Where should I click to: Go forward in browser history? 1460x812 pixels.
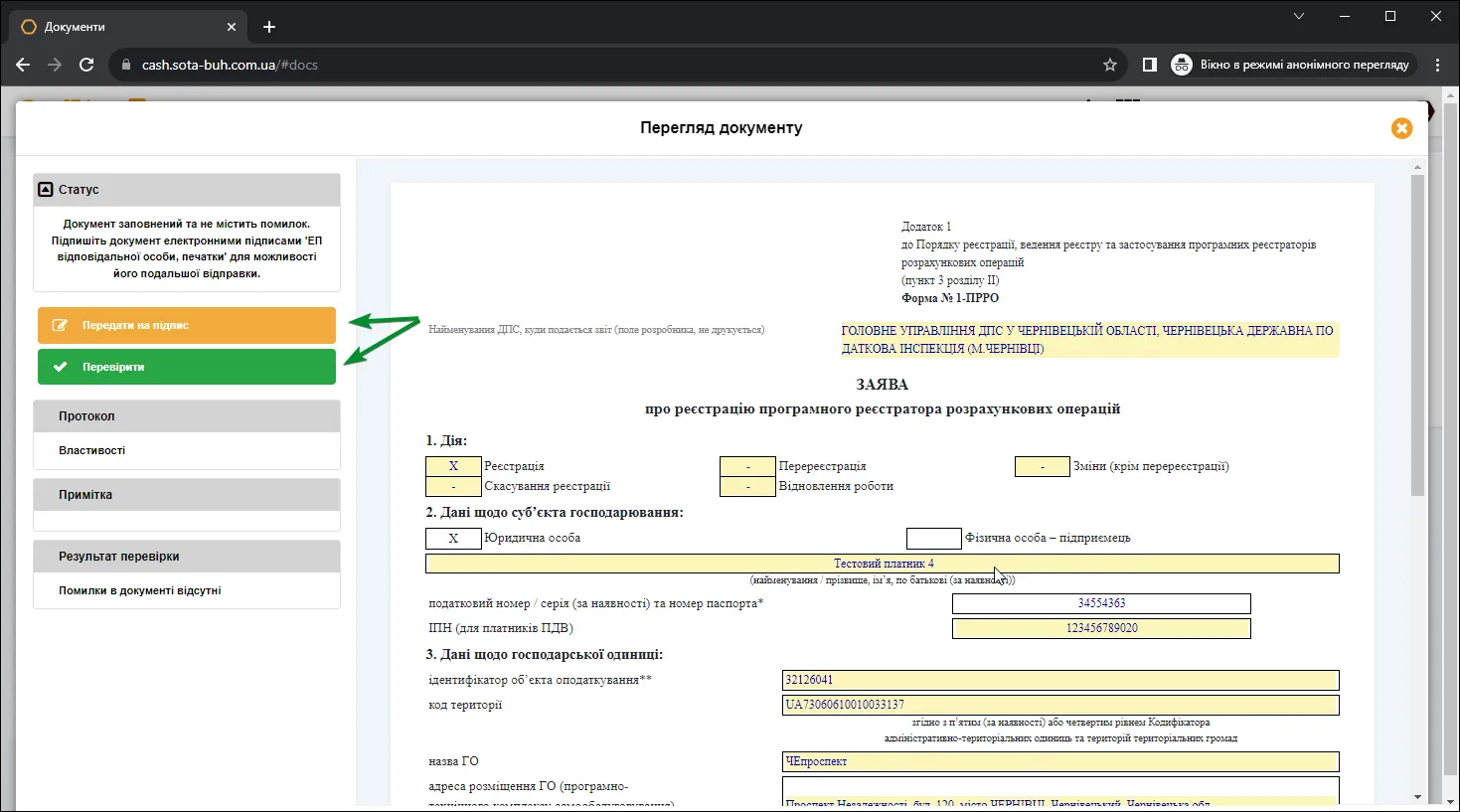(55, 65)
